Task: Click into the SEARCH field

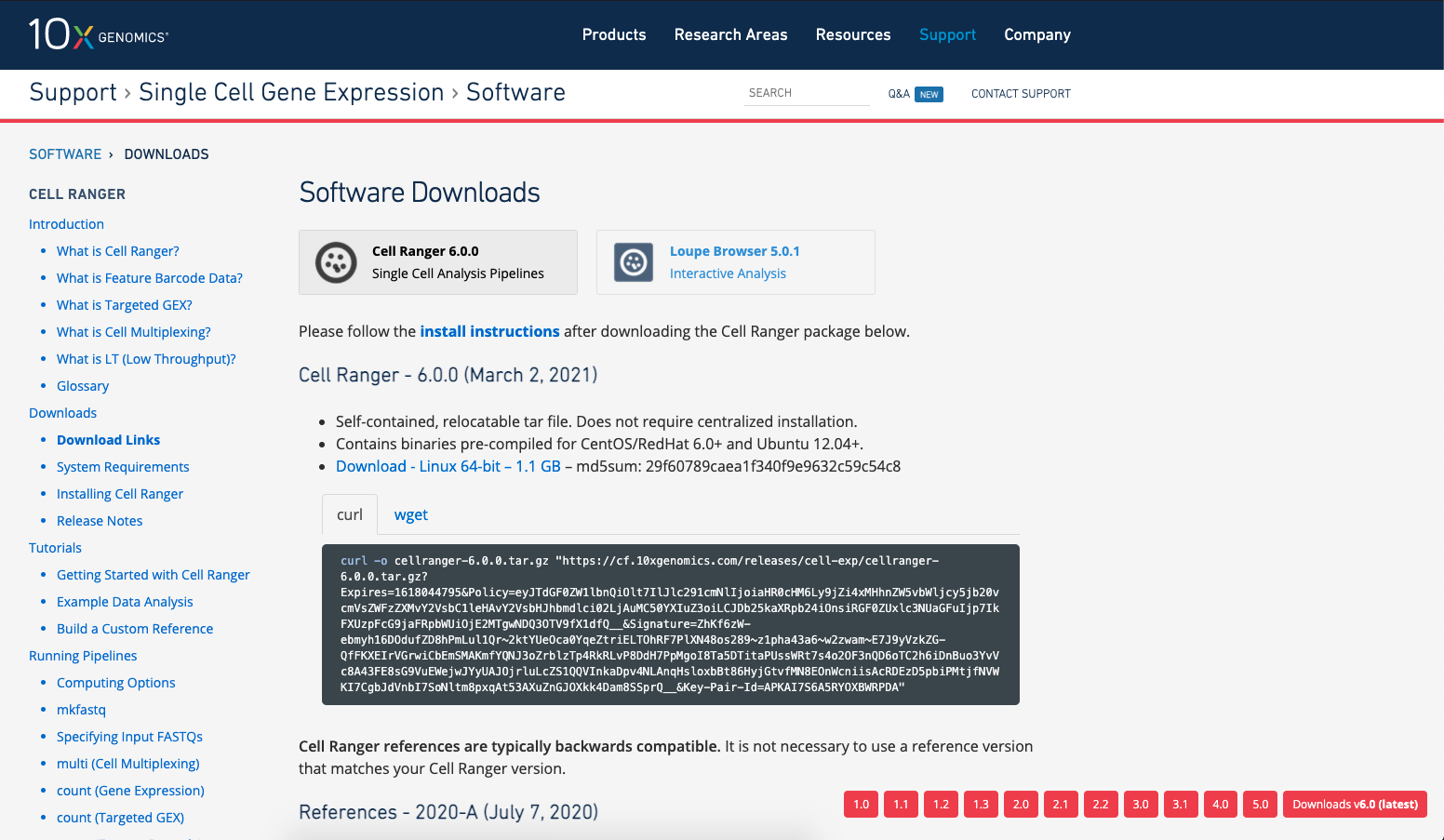Action: pyautogui.click(x=807, y=93)
